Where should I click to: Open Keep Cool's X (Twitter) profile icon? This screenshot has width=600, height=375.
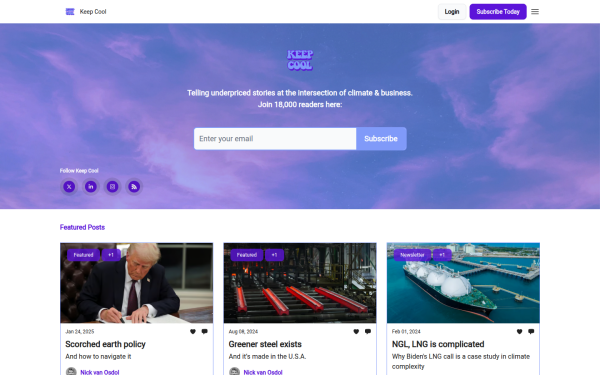click(x=69, y=187)
